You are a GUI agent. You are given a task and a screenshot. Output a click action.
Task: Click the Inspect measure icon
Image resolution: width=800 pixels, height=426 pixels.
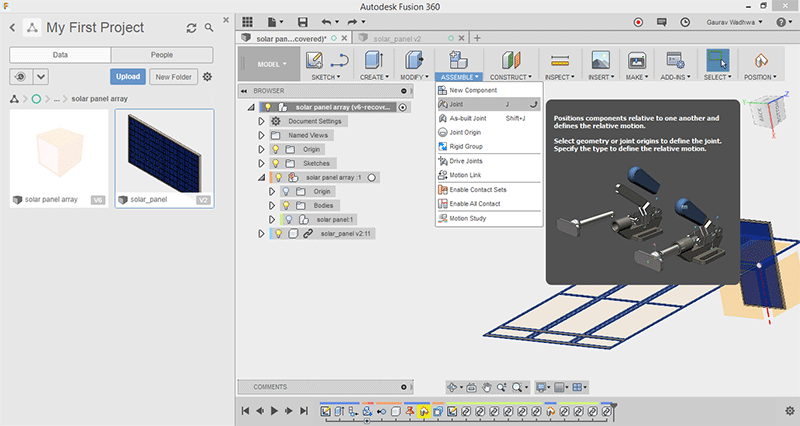[x=560, y=60]
